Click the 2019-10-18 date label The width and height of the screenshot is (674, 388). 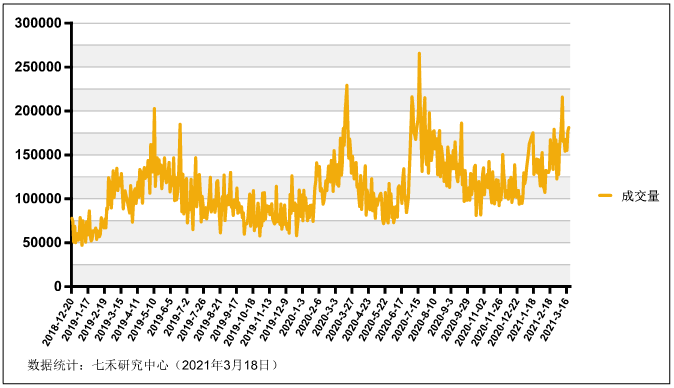(239, 321)
